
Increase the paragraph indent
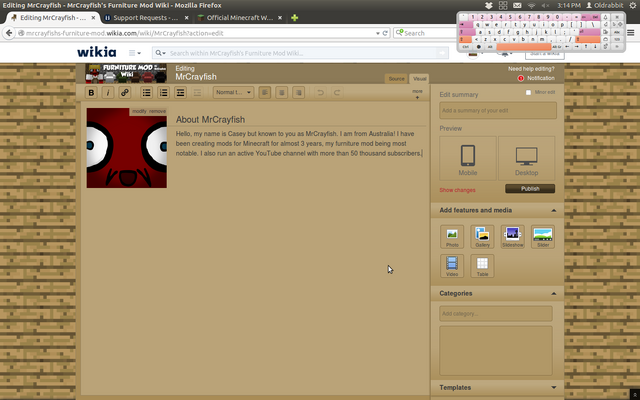click(x=180, y=93)
